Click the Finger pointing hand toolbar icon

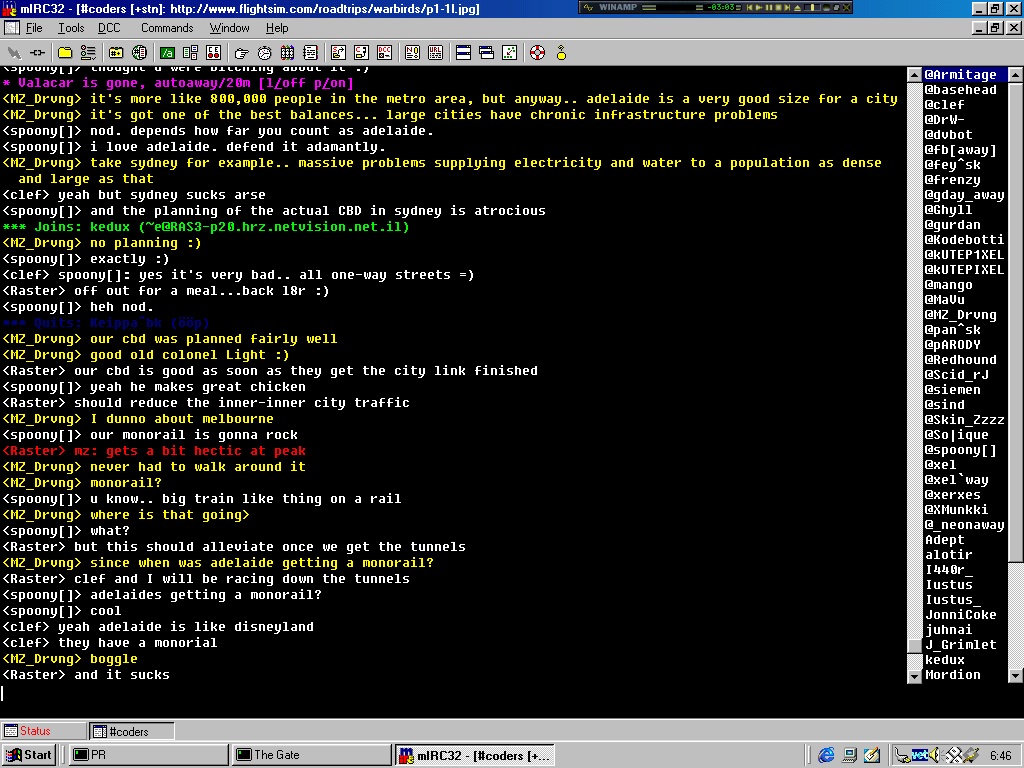[x=242, y=52]
